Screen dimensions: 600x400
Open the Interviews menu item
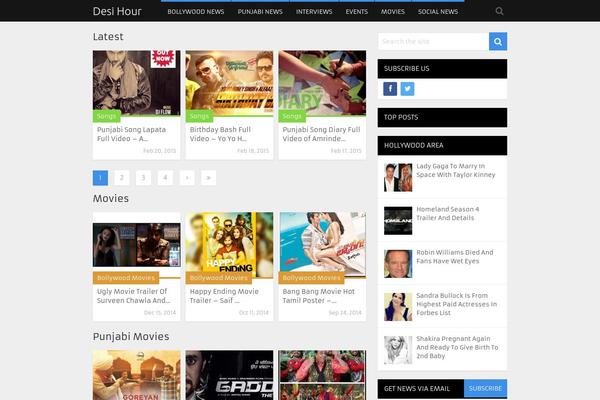314,12
